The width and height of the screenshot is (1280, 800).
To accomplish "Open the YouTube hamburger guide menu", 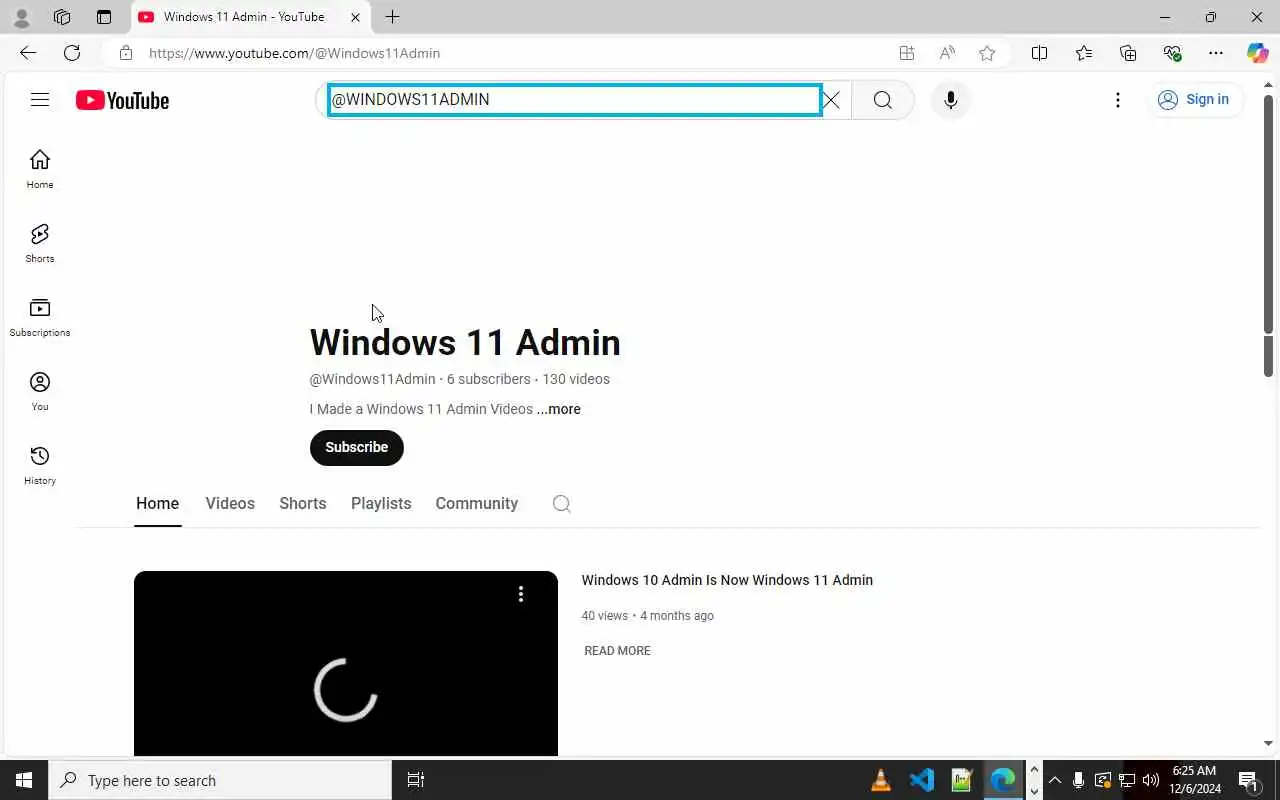I will [x=40, y=100].
